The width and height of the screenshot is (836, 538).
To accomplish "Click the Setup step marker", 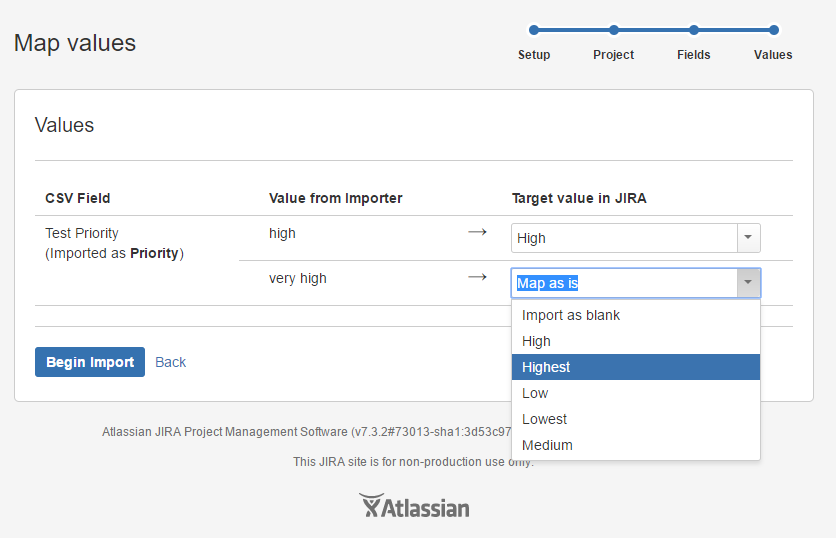I will (x=534, y=30).
